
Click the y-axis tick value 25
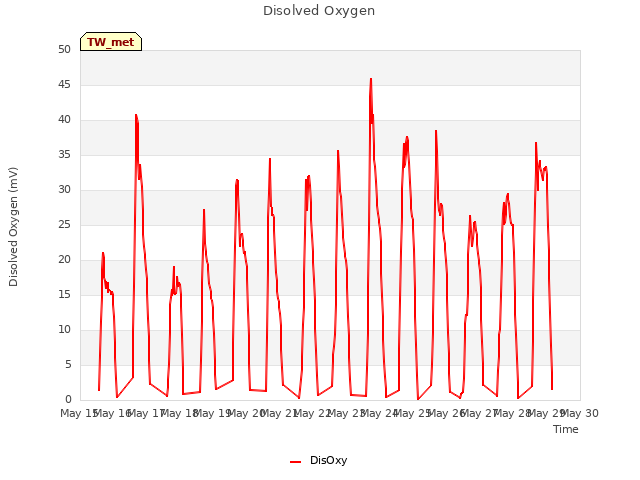pyautogui.click(x=64, y=224)
